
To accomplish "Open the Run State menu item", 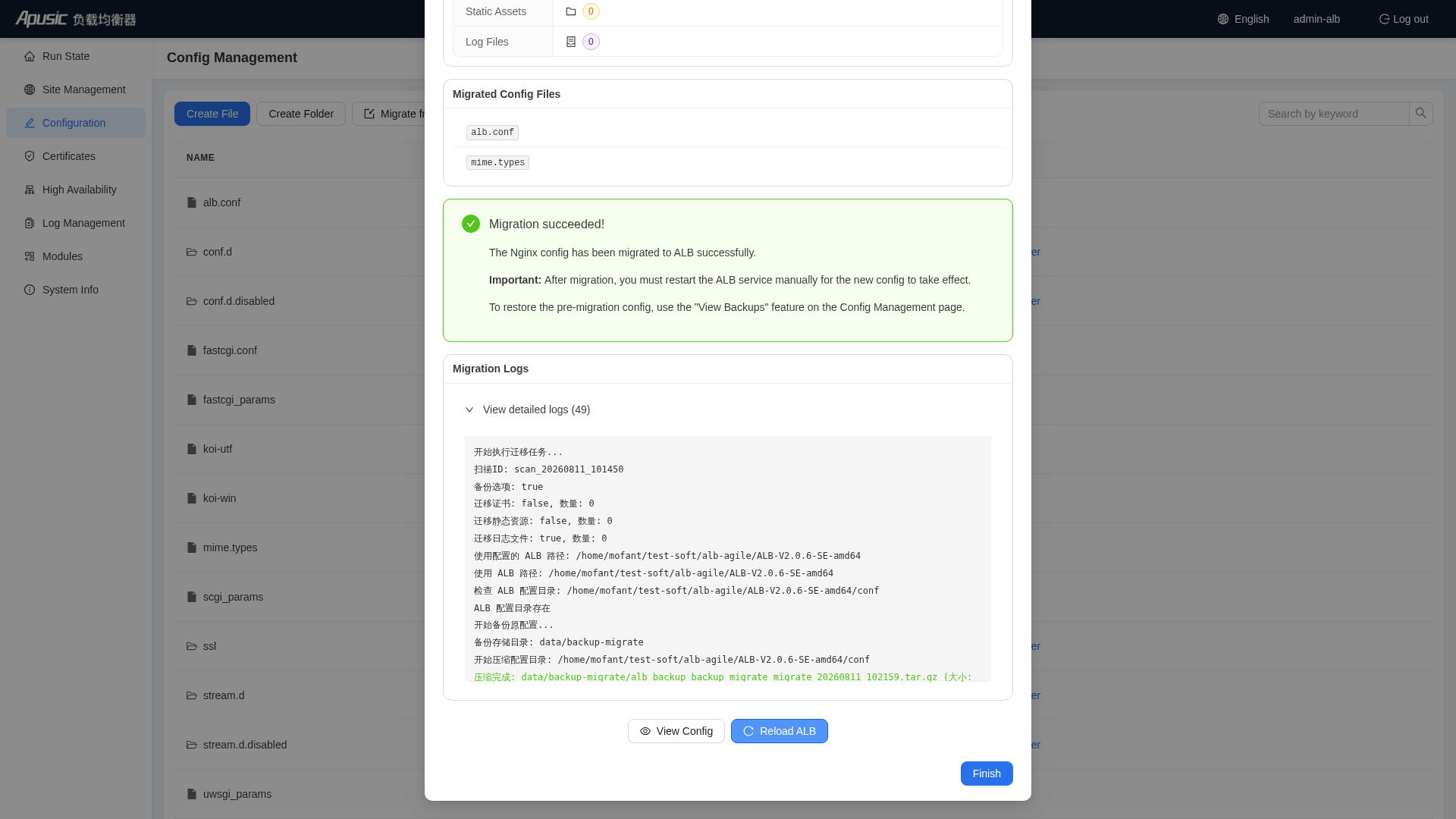I will click(x=76, y=56).
